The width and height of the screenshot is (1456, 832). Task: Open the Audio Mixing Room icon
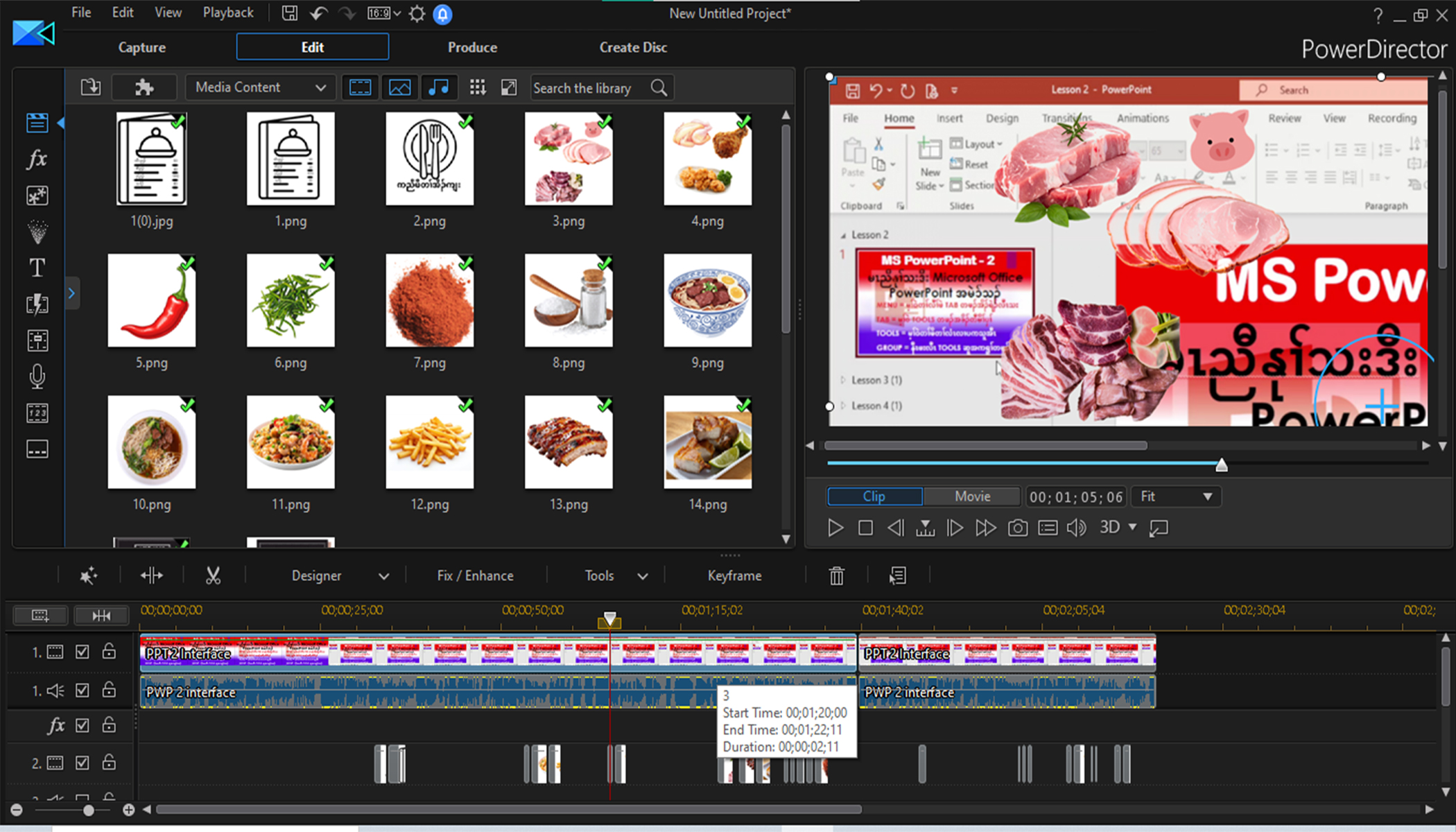[37, 340]
